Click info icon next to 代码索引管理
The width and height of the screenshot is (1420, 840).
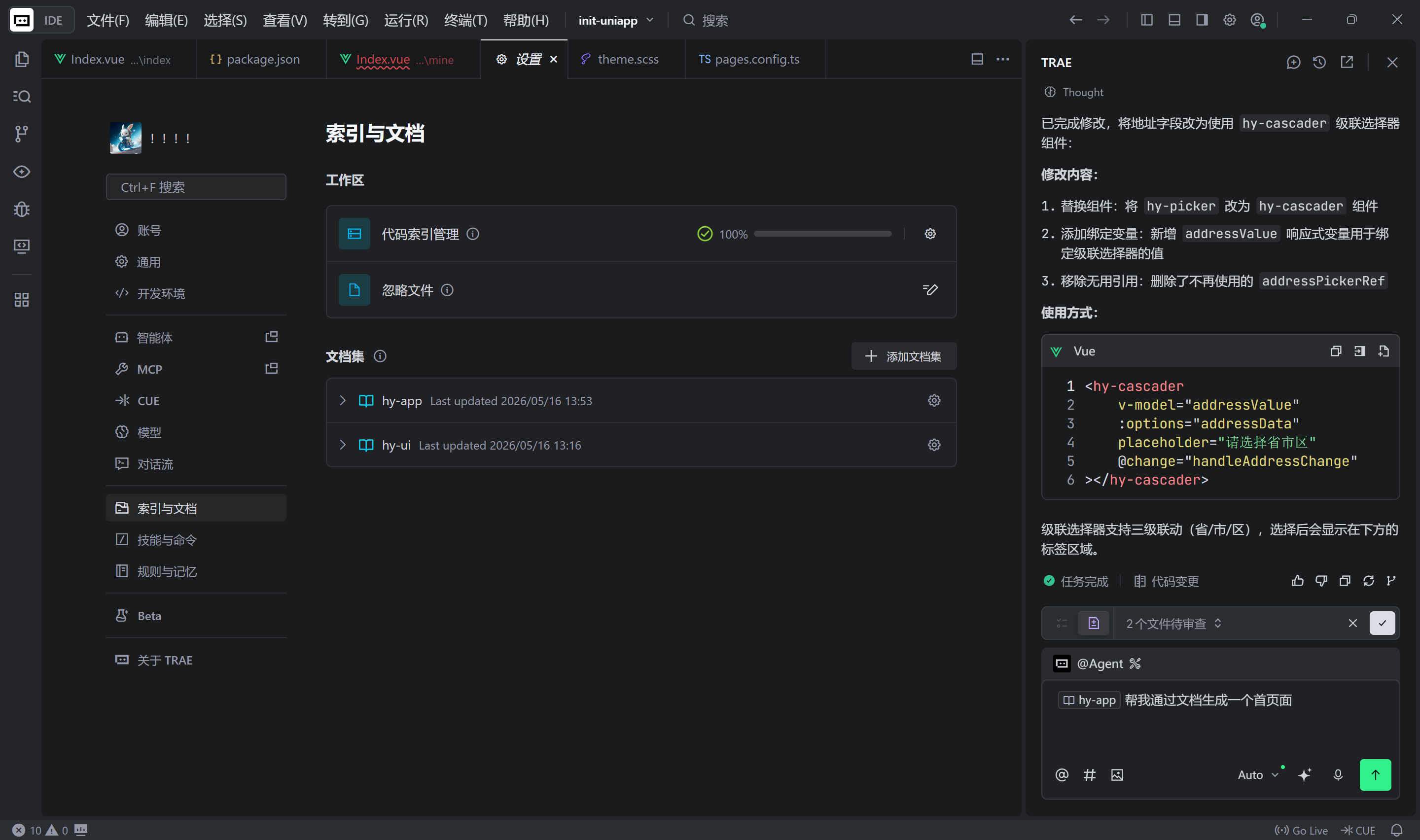click(472, 234)
